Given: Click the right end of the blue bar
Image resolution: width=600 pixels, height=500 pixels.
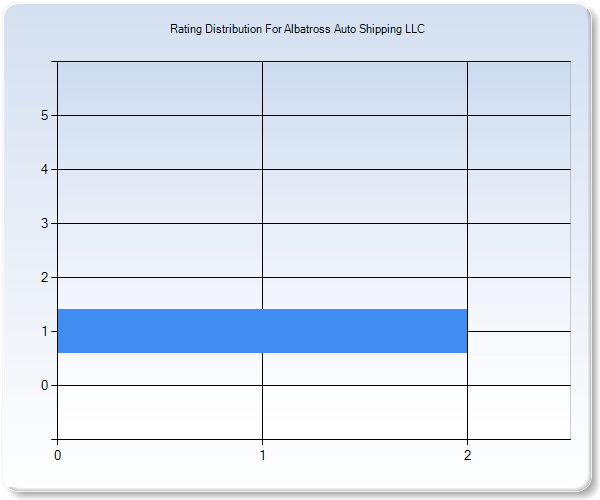Looking at the screenshot, I should pyautogui.click(x=462, y=331).
